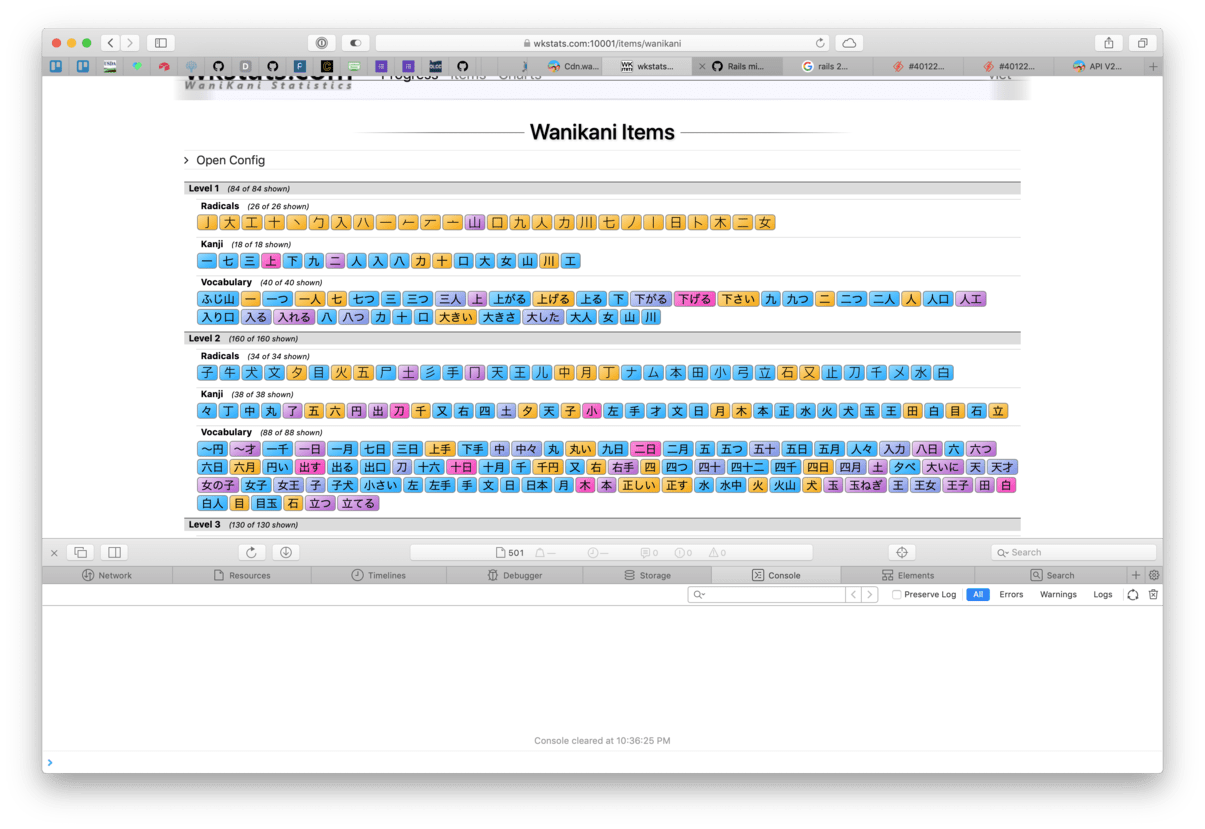Open iCloud Tabs cloud icon
Screen dimensions: 1205x829
[849, 43]
